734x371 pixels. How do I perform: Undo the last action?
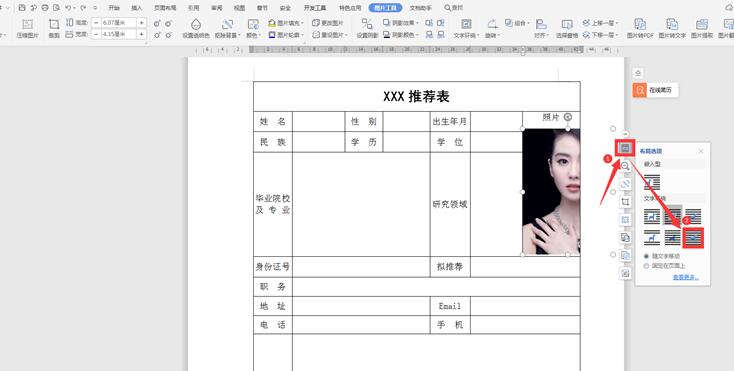tap(68, 7)
